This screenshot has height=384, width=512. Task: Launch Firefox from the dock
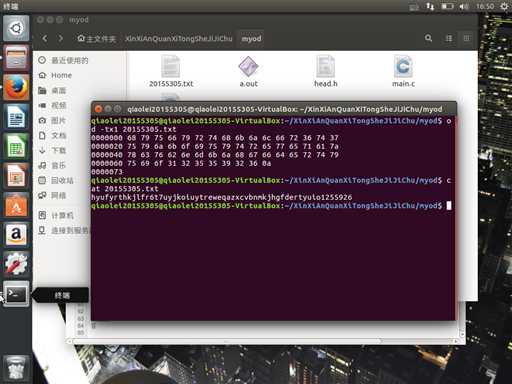tap(16, 87)
